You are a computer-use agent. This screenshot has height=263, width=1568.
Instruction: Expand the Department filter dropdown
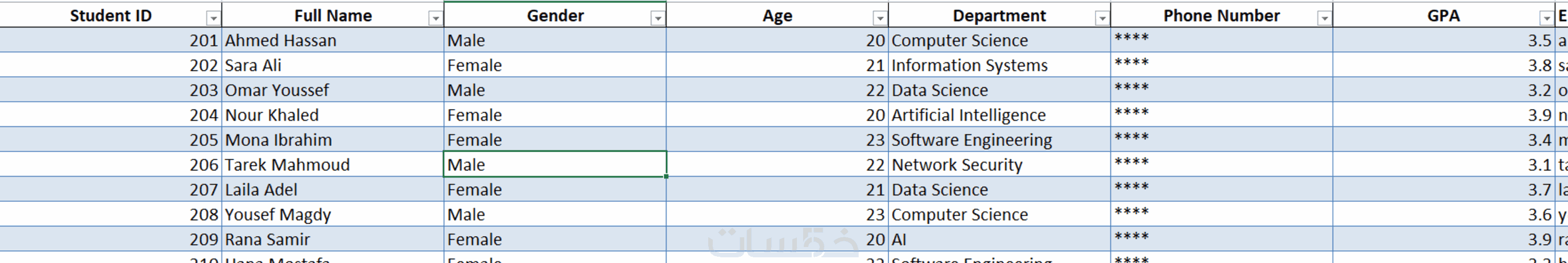click(x=1102, y=18)
